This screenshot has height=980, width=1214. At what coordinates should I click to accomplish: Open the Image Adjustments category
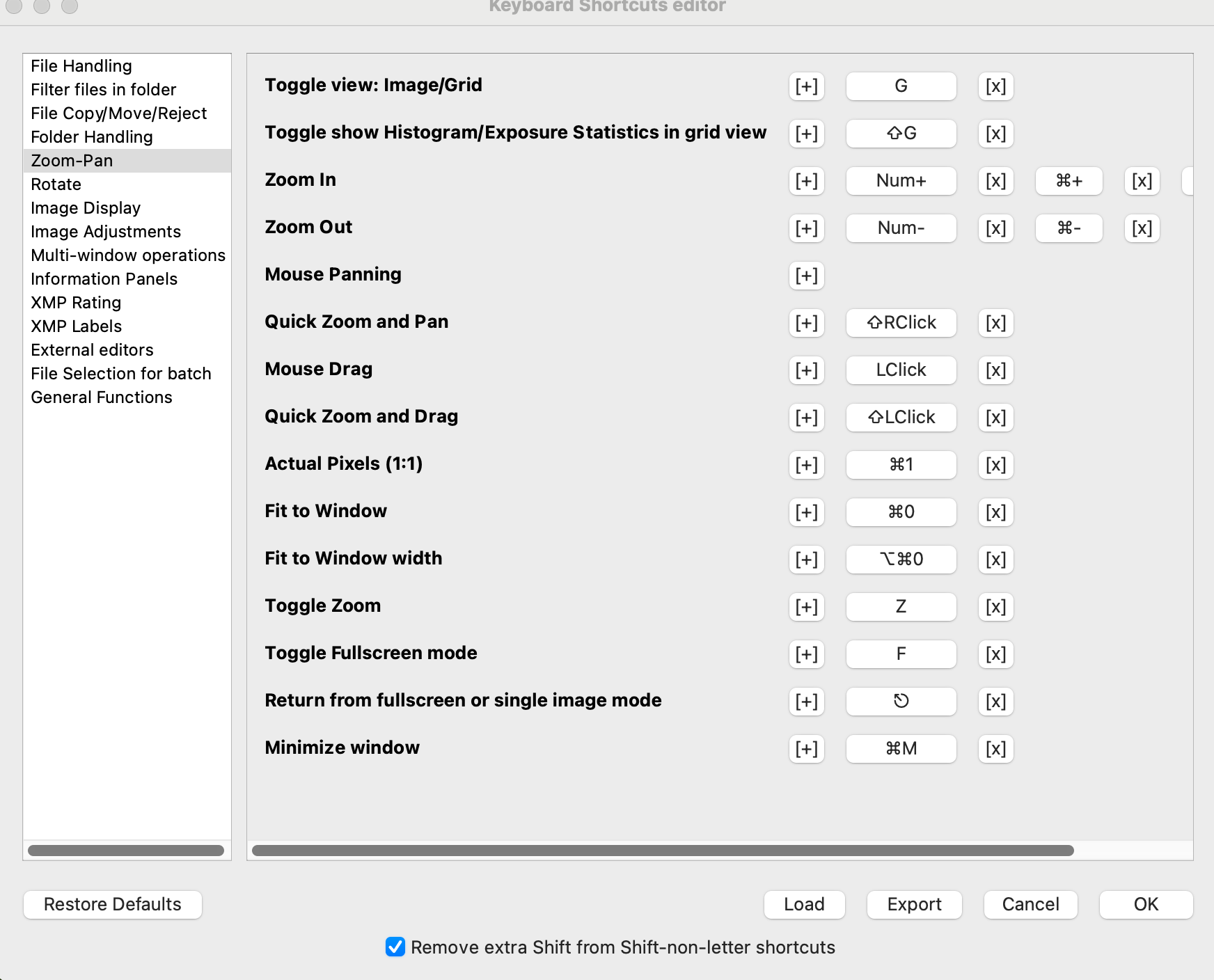coord(106,232)
